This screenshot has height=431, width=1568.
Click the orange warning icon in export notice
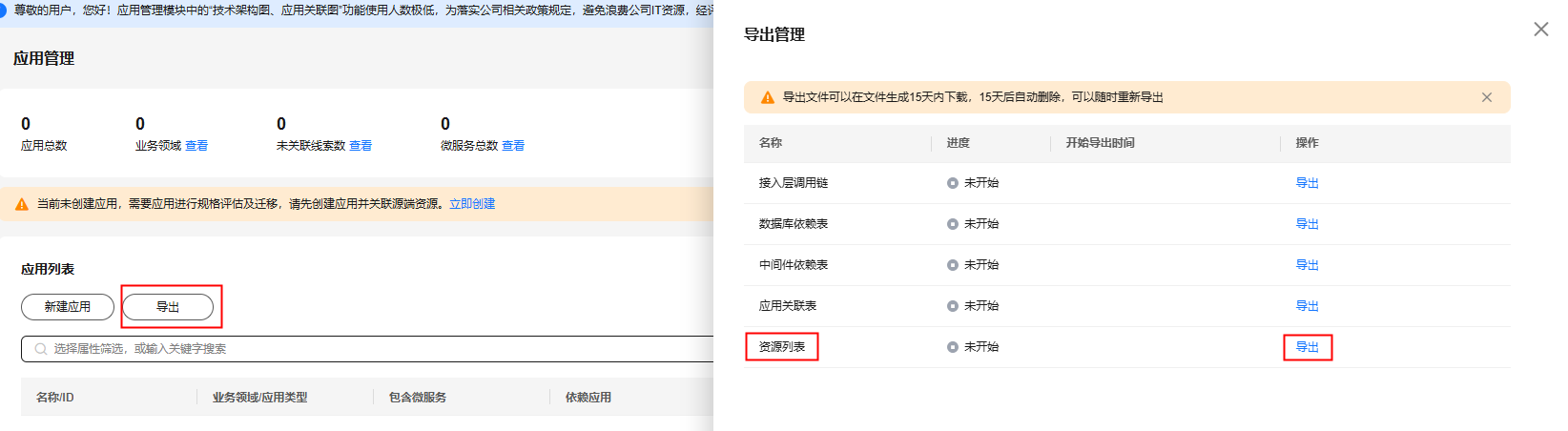(x=767, y=97)
